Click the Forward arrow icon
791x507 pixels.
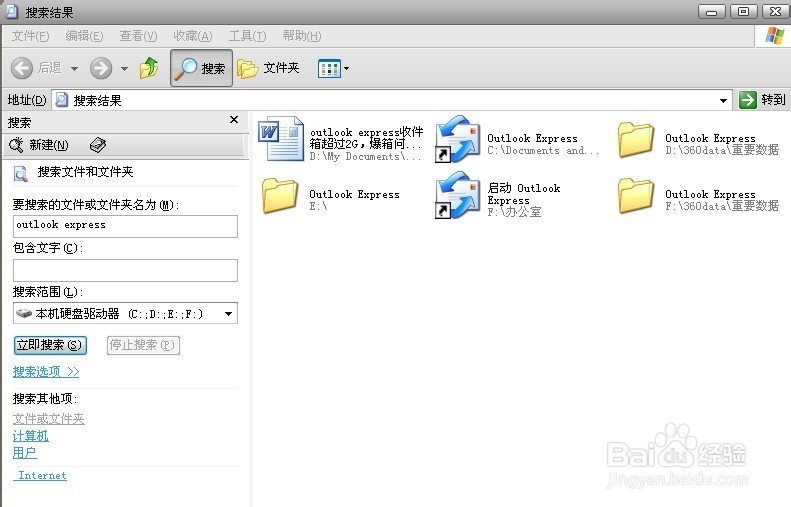point(101,68)
